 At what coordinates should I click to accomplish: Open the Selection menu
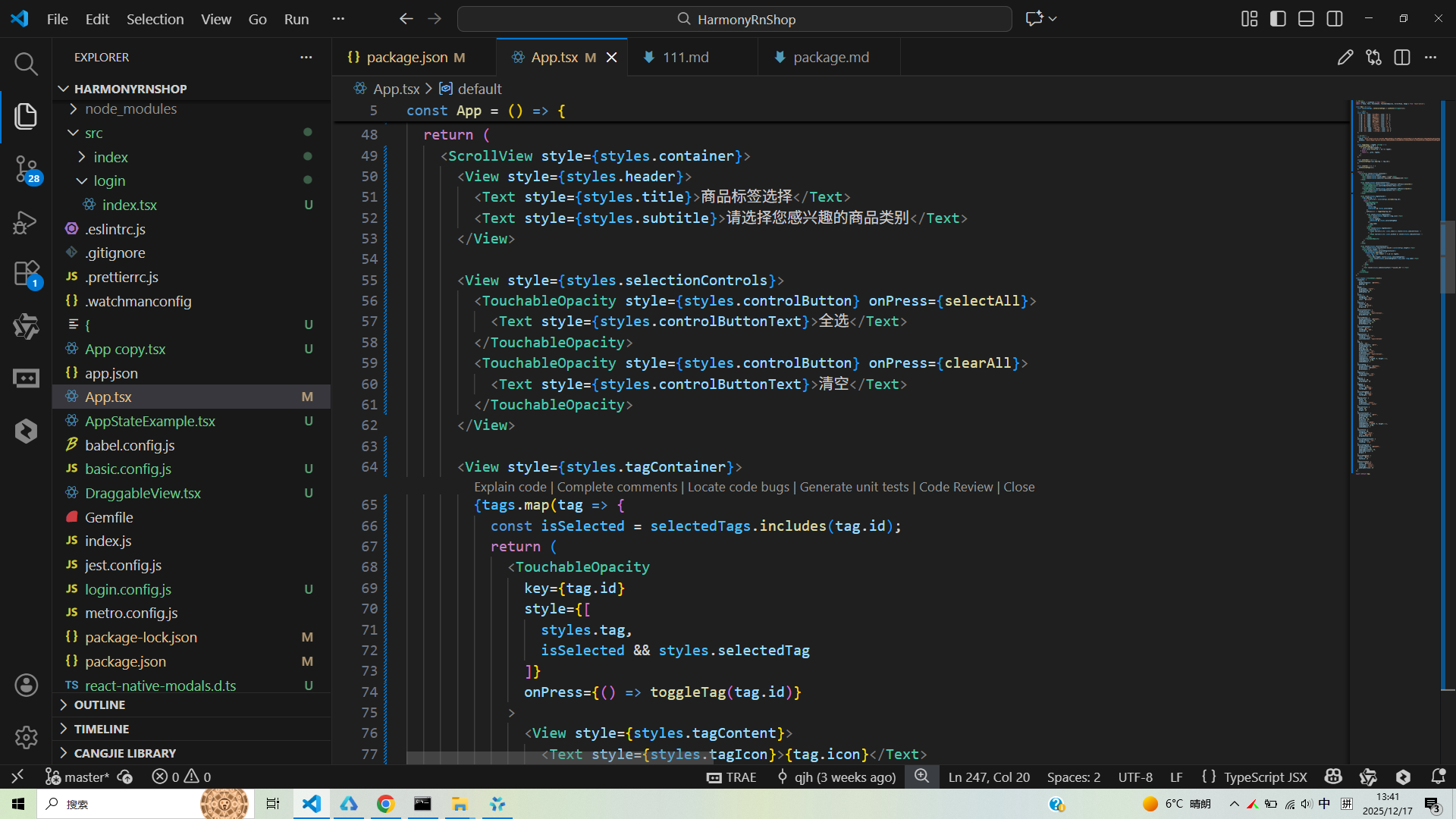click(155, 19)
